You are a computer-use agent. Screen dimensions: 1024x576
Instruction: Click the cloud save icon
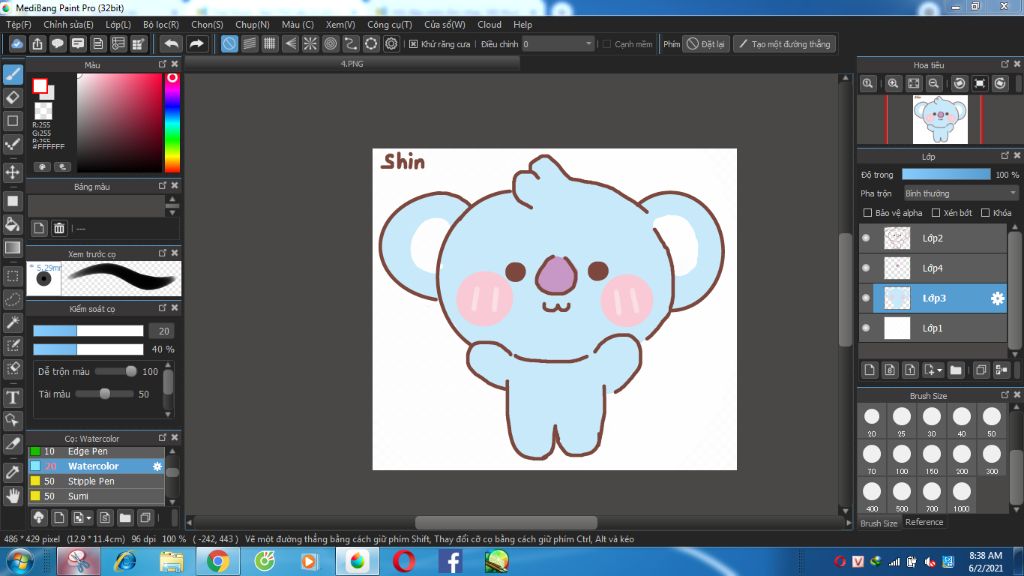click(17, 44)
